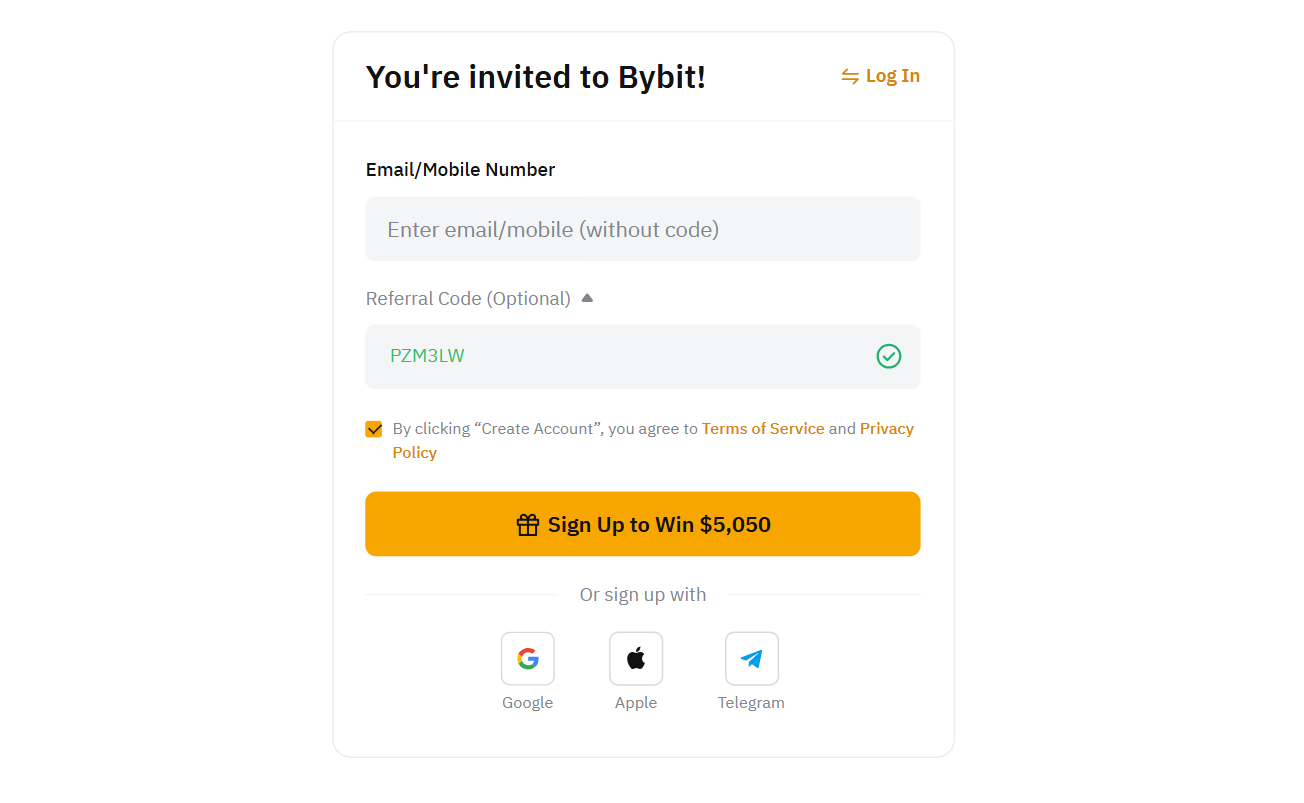
Task: Select the Apple sign-up icon
Action: coord(636,658)
